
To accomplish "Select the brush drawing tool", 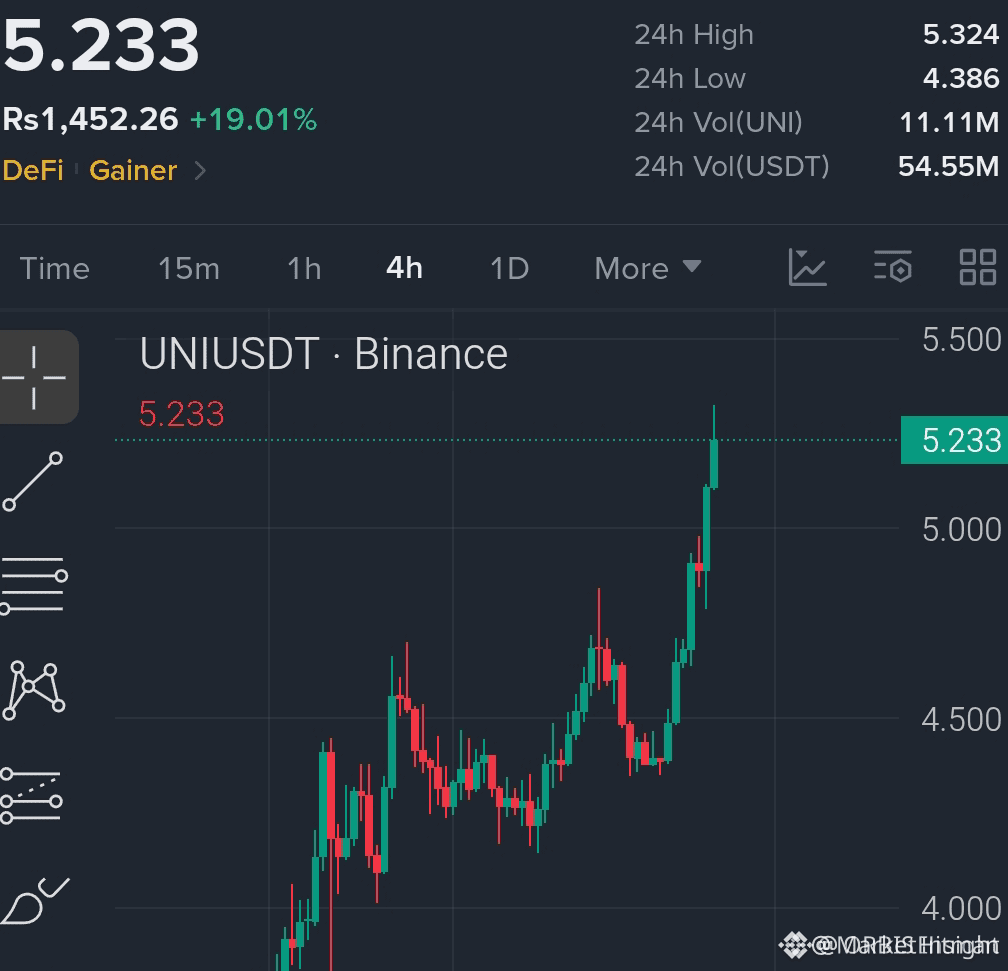I will click(x=35, y=901).
